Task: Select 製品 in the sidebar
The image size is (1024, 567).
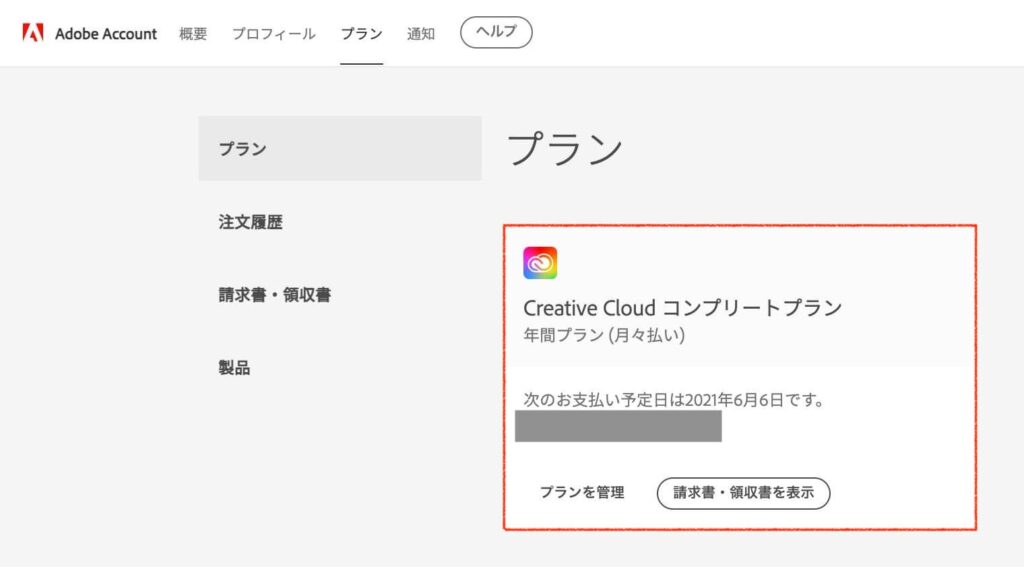Action: click(x=234, y=368)
